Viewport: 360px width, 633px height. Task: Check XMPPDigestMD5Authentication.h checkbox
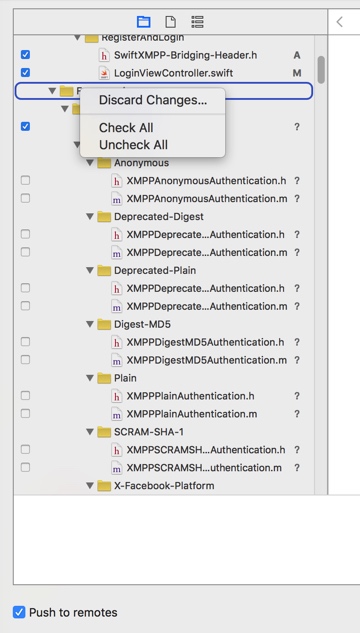(x=25, y=342)
